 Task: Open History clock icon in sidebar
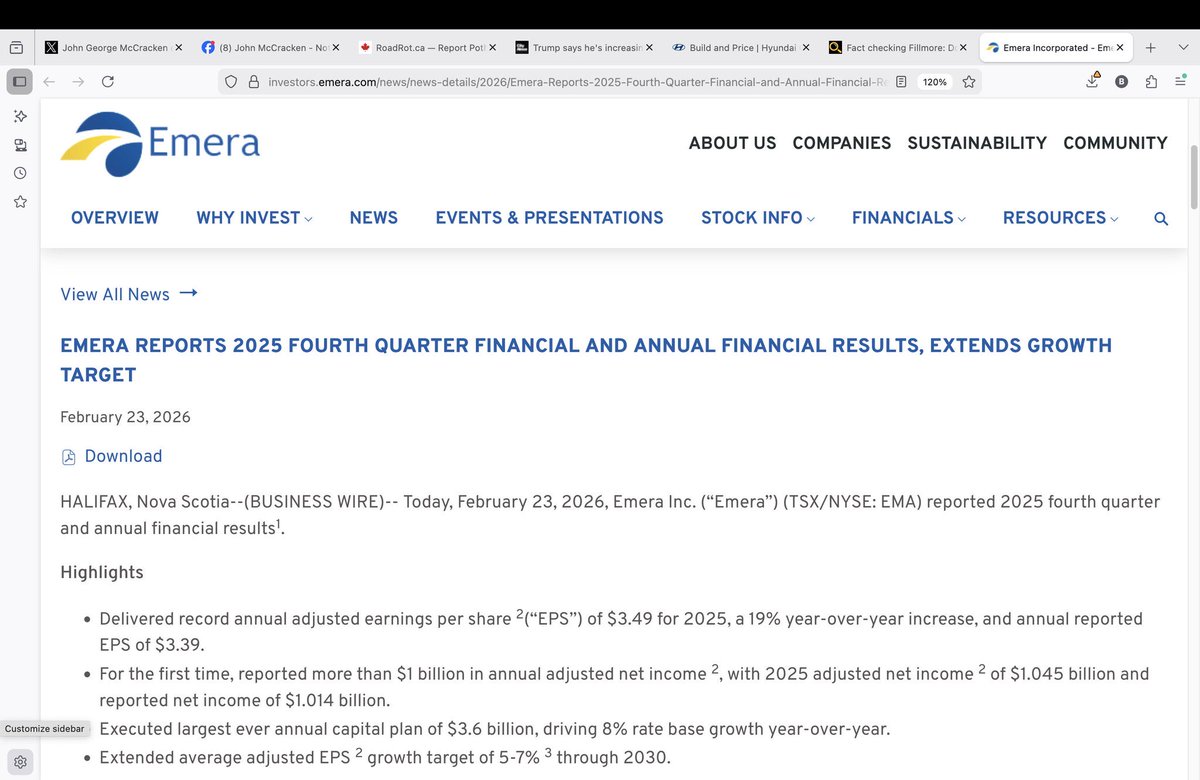19,173
